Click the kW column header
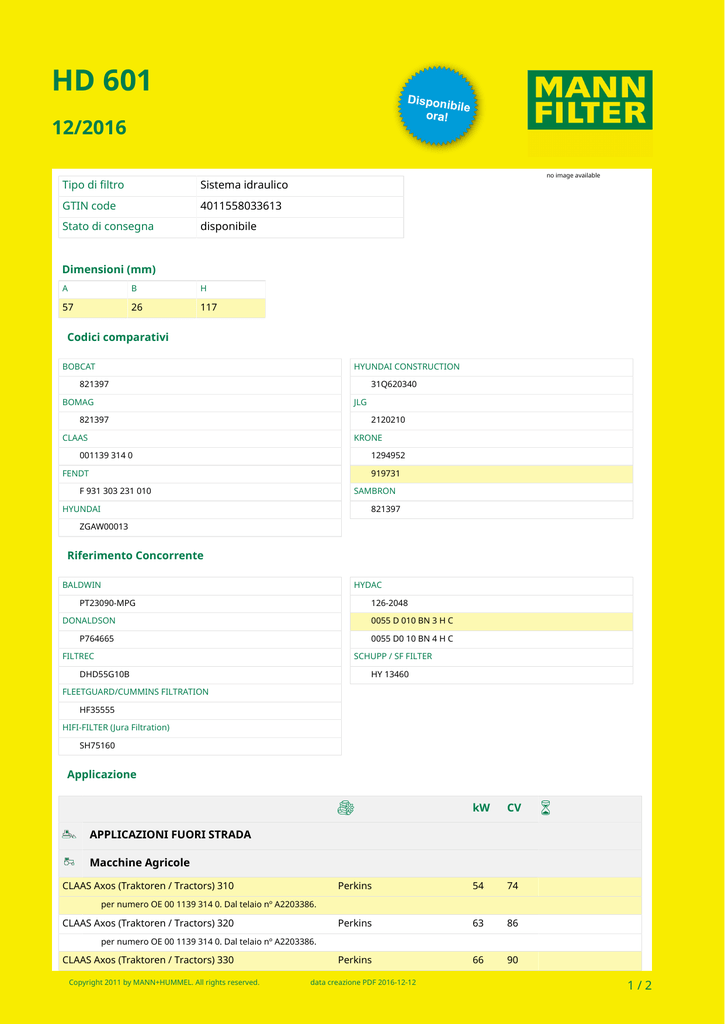The image size is (725, 1024). 481,808
